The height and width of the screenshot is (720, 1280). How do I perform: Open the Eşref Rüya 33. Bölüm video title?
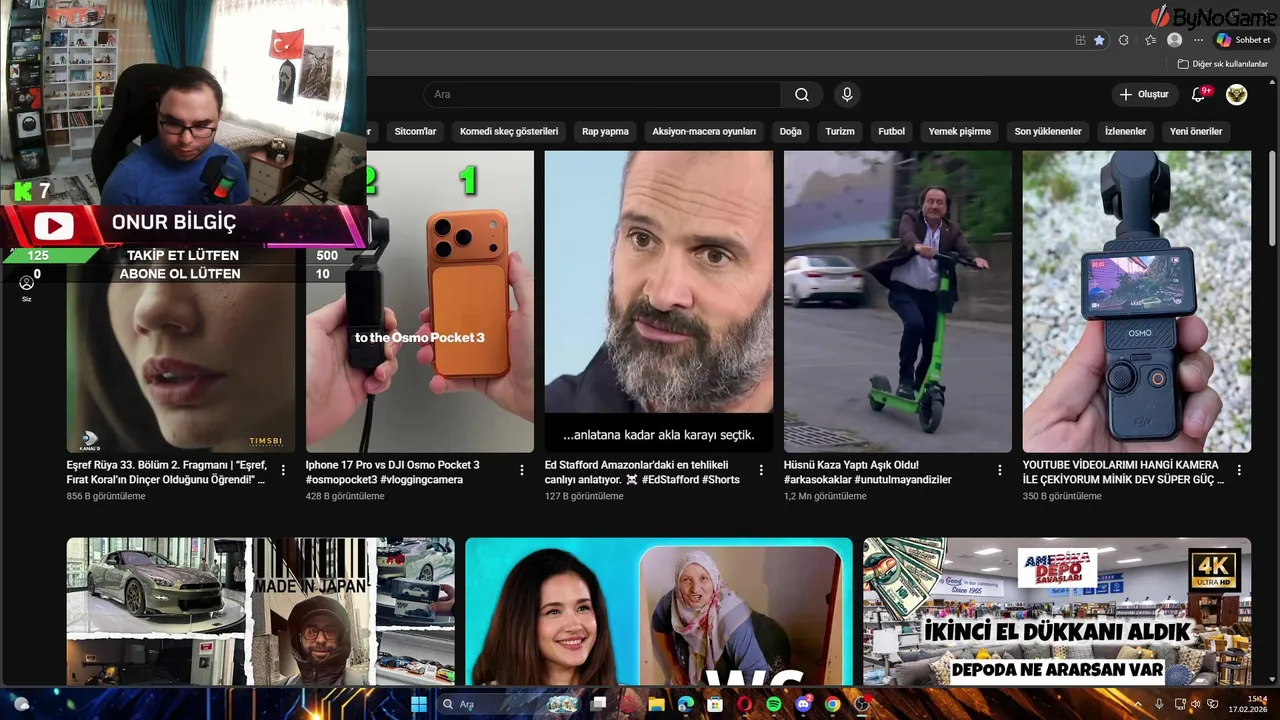(167, 472)
